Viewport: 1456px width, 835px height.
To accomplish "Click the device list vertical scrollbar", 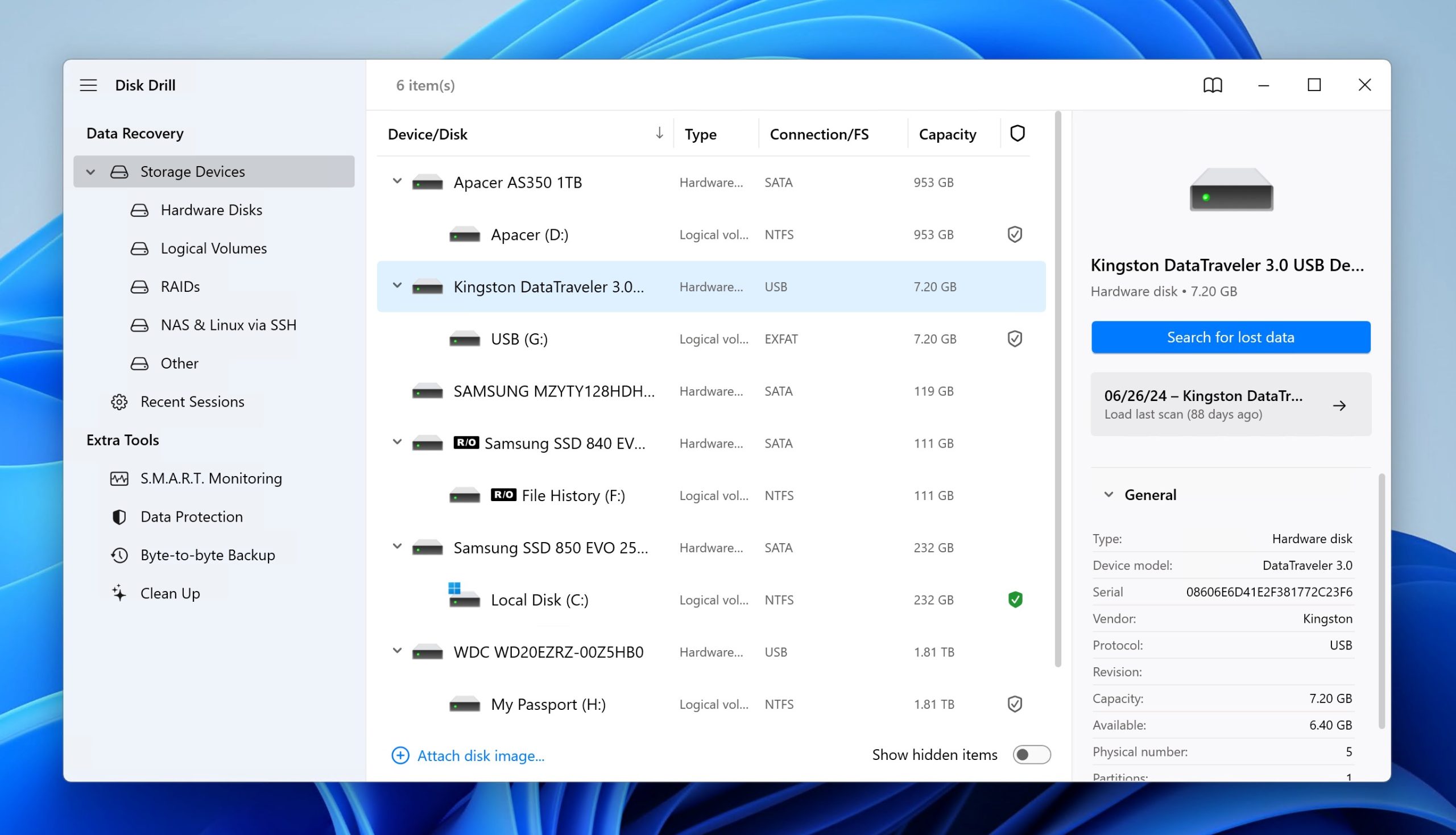I will click(x=1057, y=390).
